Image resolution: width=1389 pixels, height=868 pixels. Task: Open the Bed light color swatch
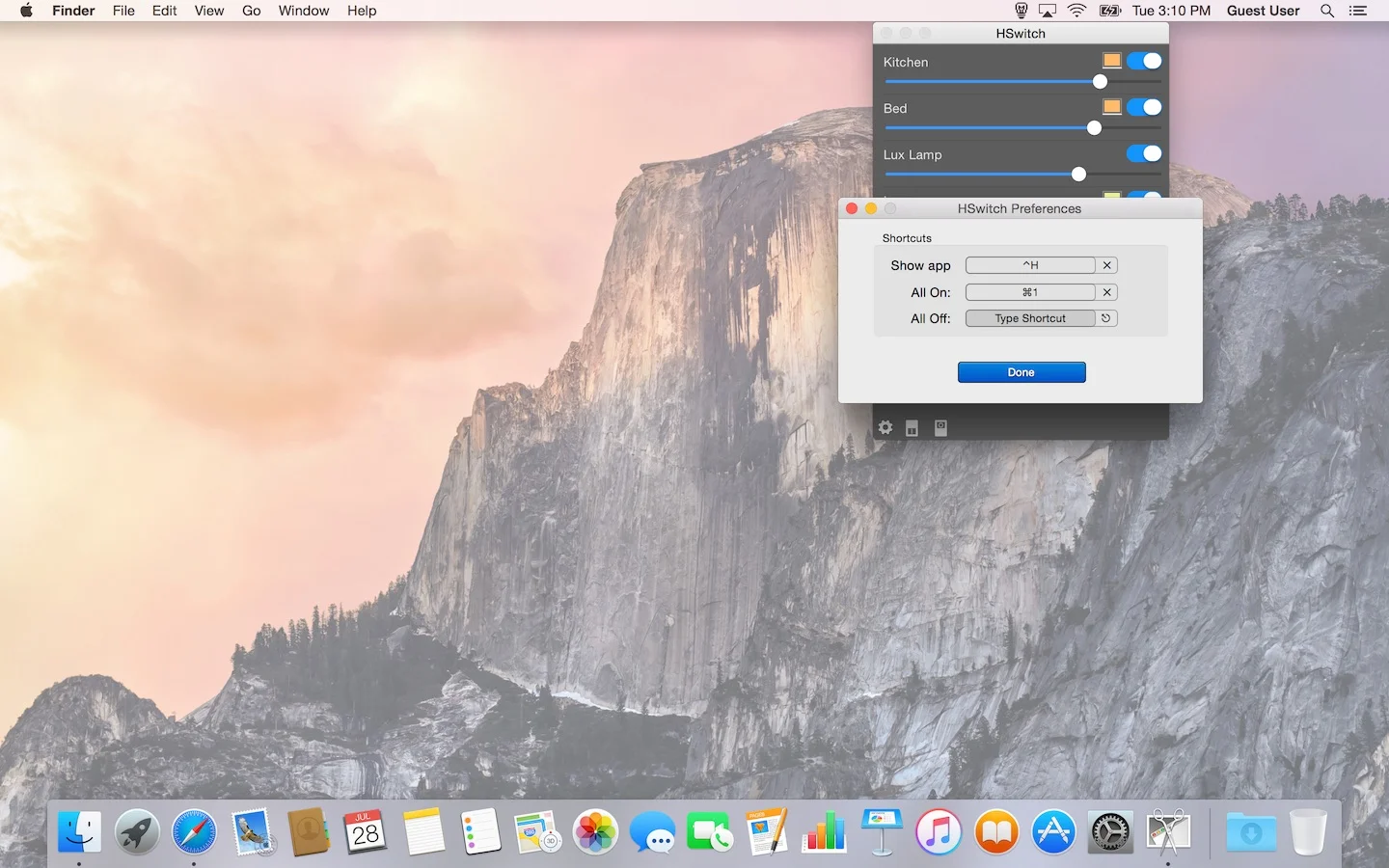[x=1112, y=107]
